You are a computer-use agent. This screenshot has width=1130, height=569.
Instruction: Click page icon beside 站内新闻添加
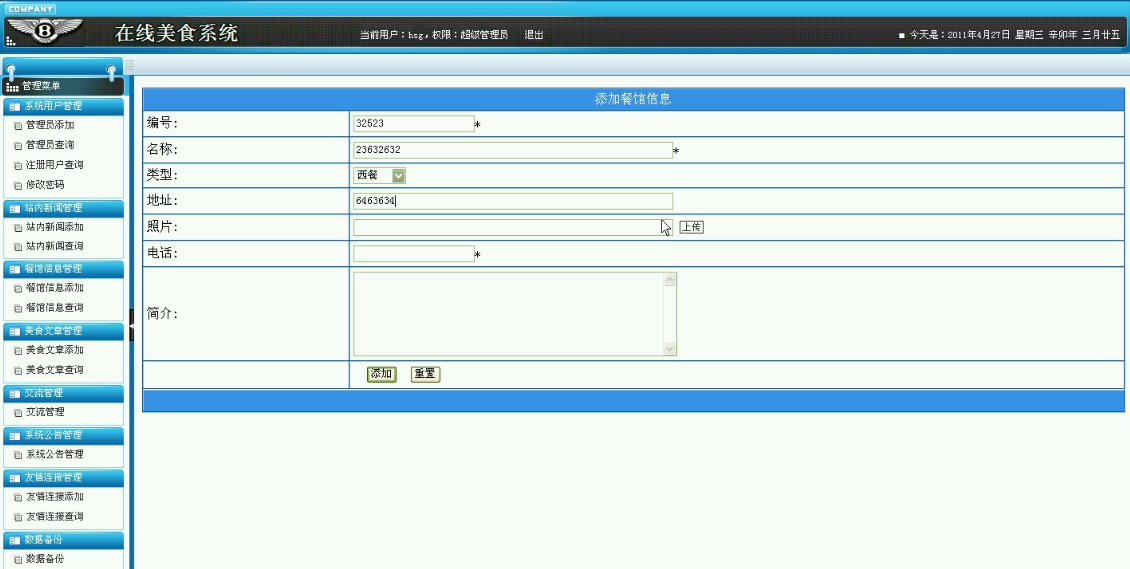[x=18, y=228]
